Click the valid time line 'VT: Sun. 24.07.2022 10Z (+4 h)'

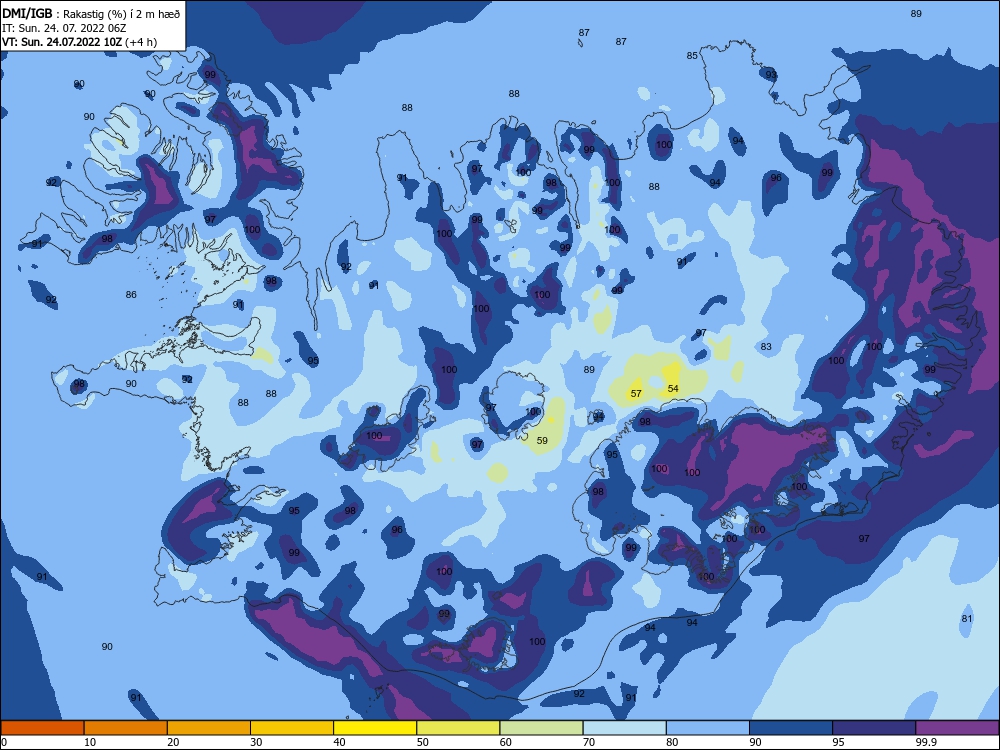tap(80, 42)
